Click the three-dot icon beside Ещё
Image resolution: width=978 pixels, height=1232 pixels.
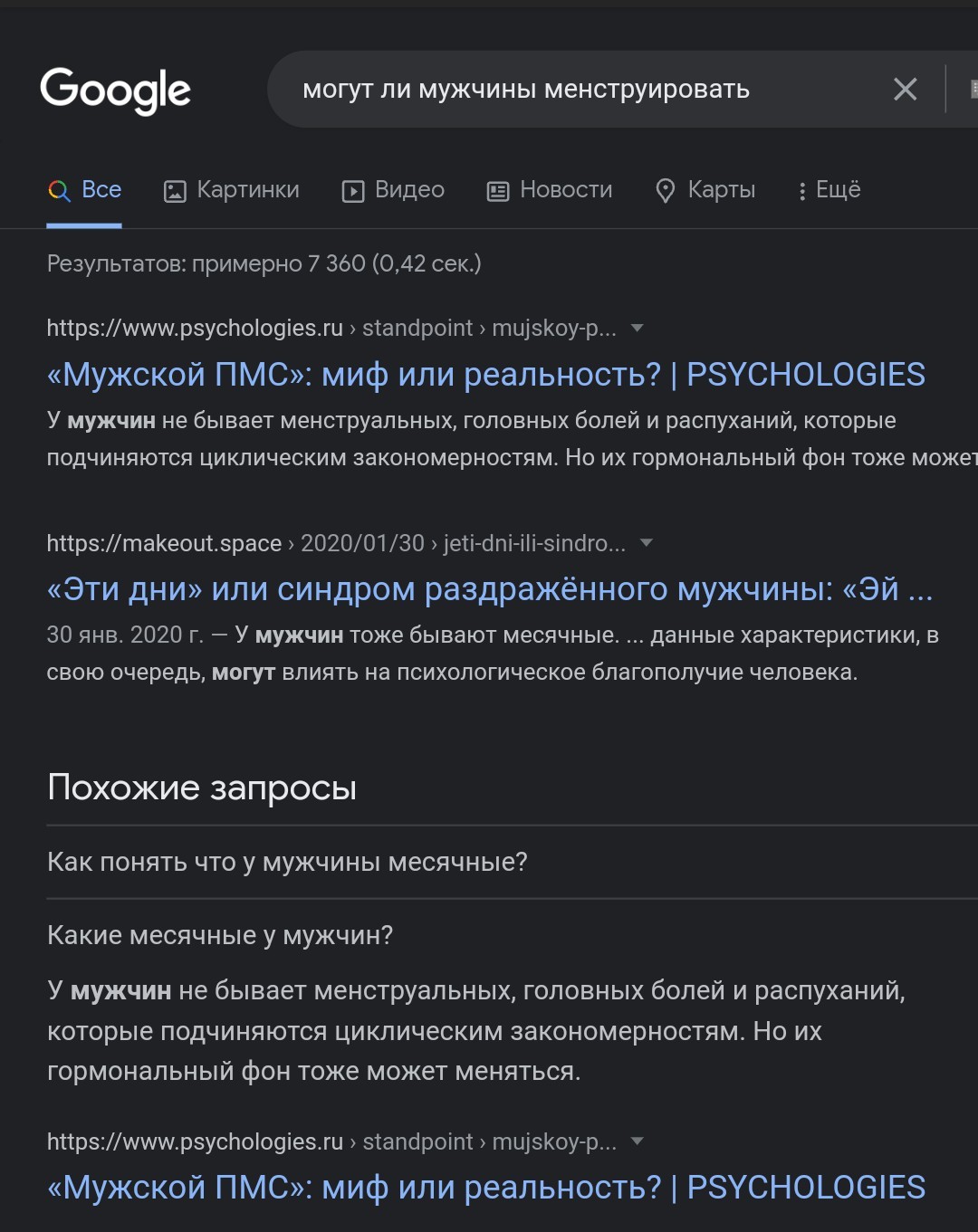[801, 191]
